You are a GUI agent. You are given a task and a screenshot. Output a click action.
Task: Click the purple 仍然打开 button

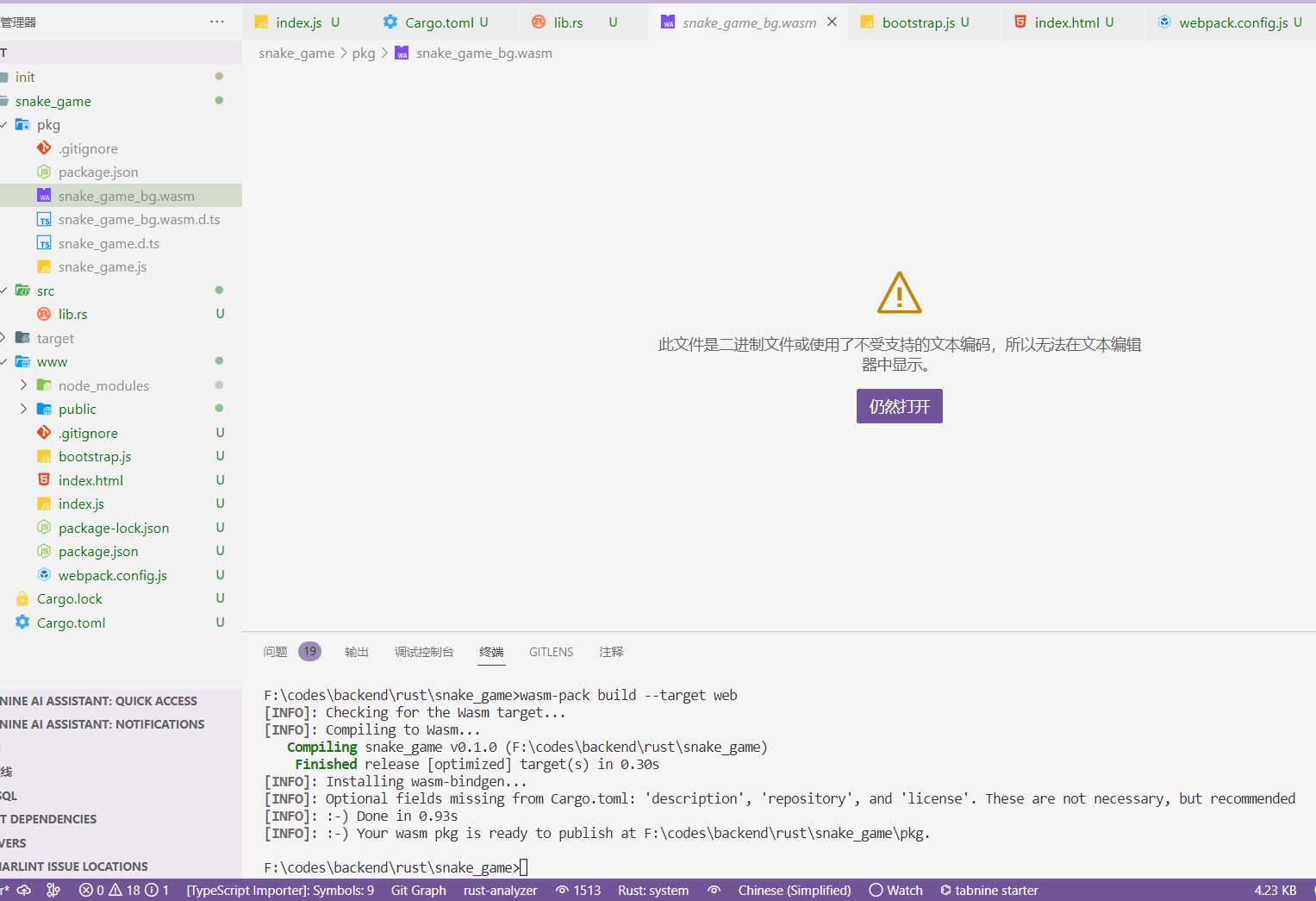coord(899,406)
